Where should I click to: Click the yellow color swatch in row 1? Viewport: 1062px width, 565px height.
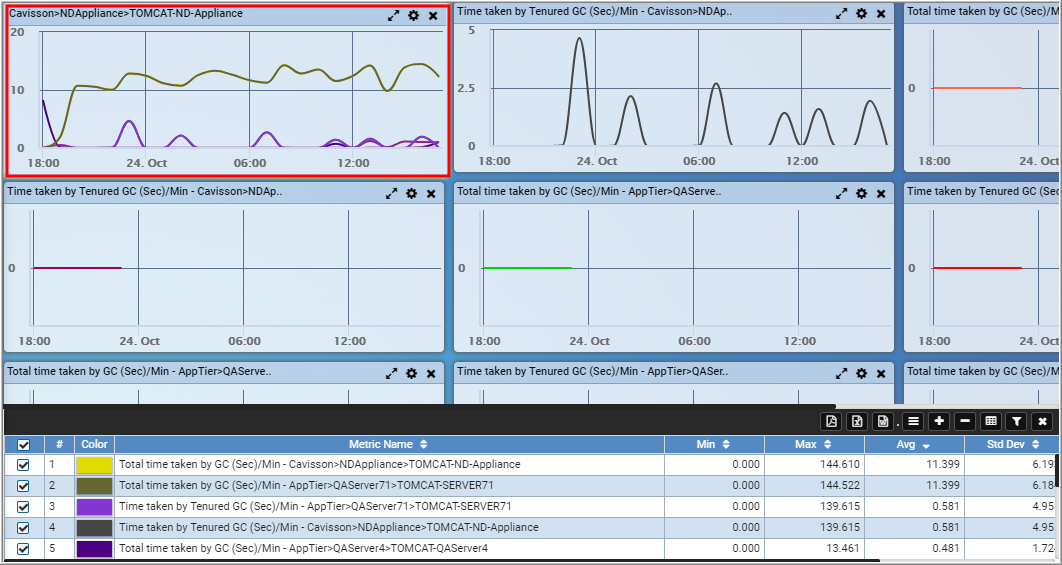(x=95, y=465)
